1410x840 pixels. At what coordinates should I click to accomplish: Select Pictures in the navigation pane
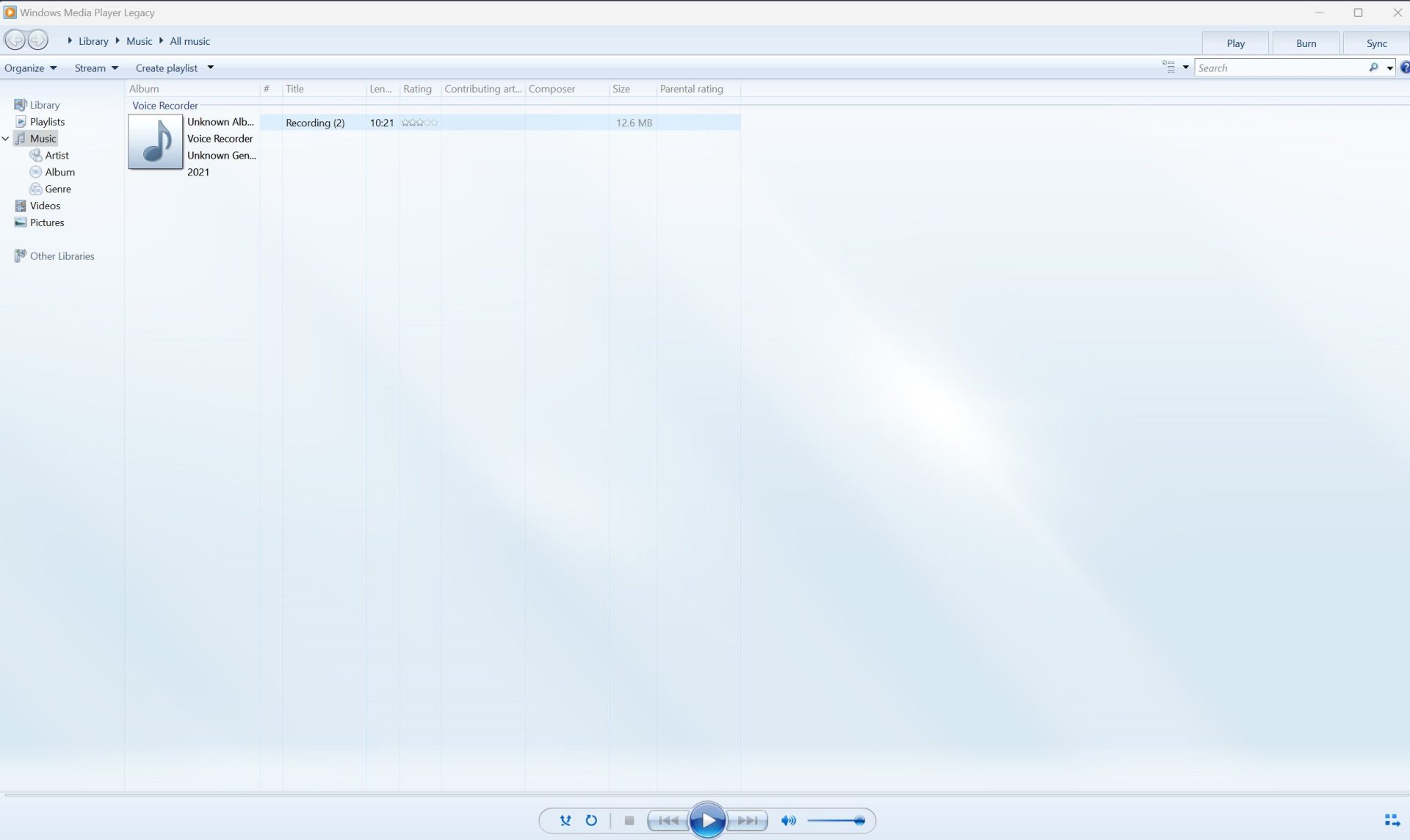40,223
